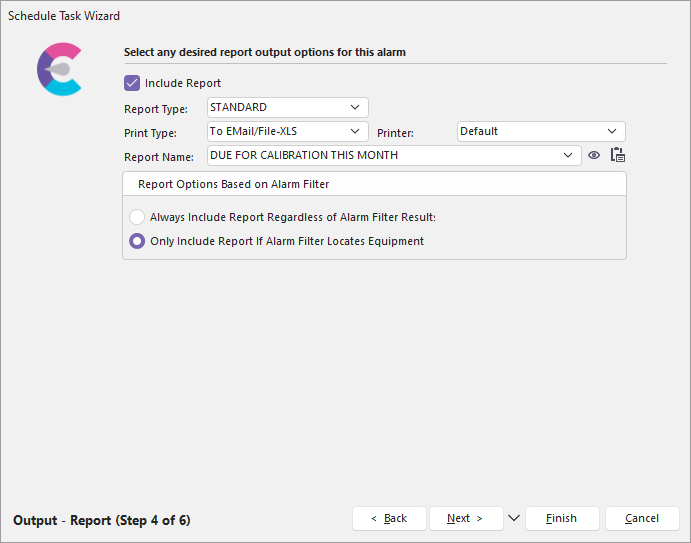Click the eye preview icon beside Report Name

pos(594,155)
